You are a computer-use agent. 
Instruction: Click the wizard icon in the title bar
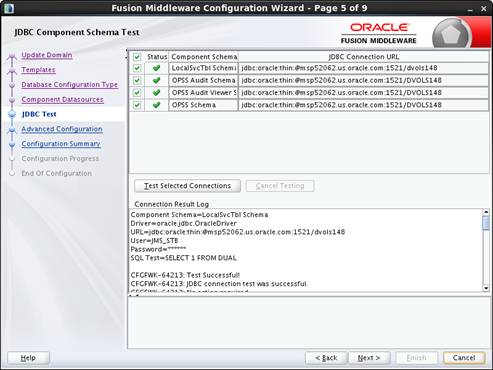(9, 8)
